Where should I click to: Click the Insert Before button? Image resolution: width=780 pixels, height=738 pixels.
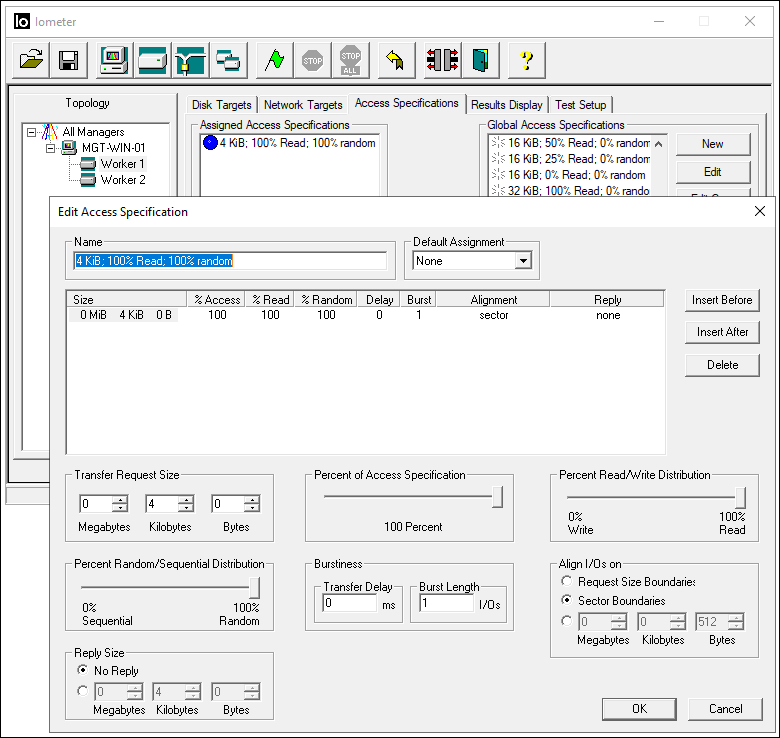722,300
